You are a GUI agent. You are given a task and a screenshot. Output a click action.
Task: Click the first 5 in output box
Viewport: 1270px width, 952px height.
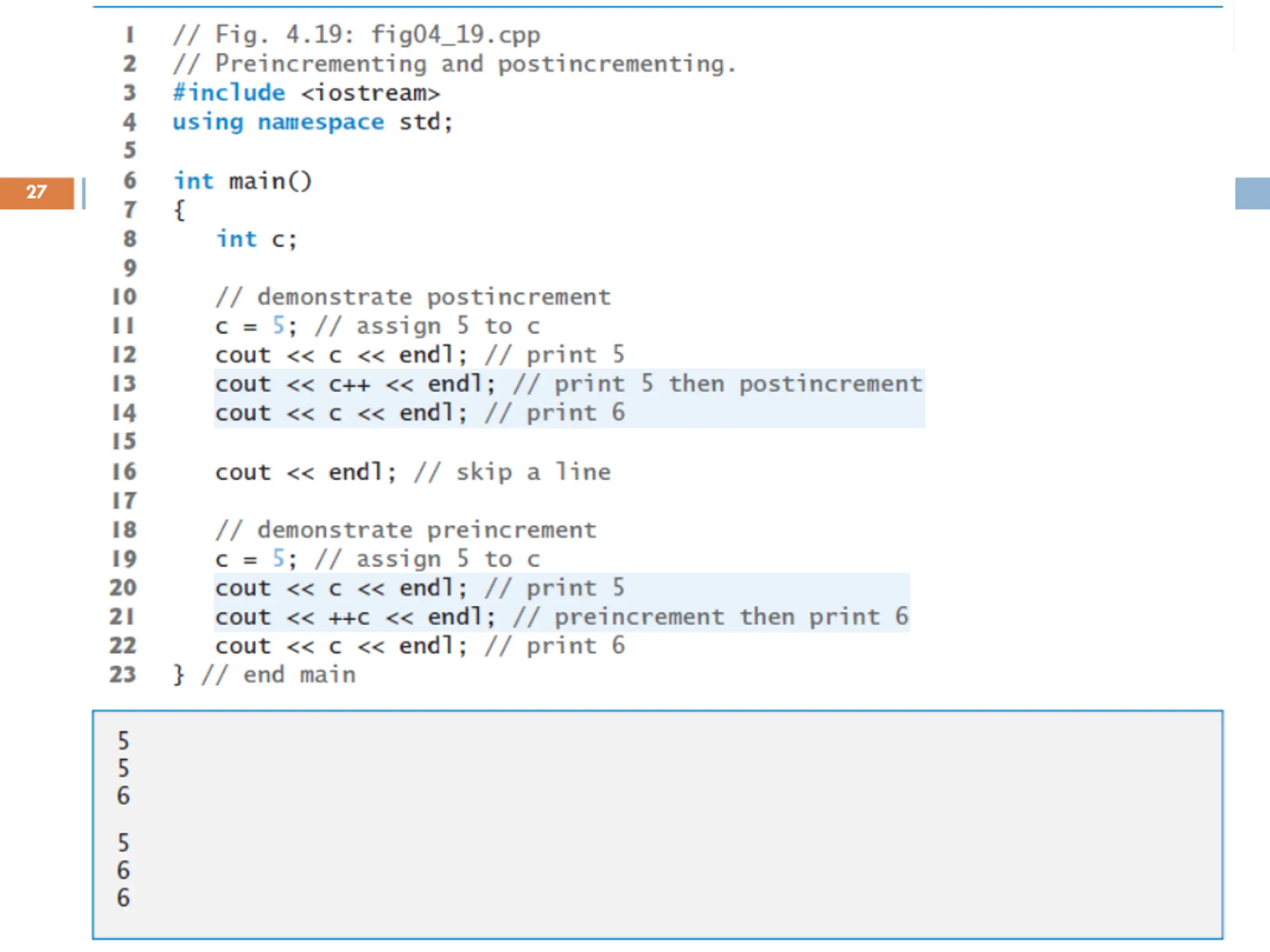pos(123,741)
